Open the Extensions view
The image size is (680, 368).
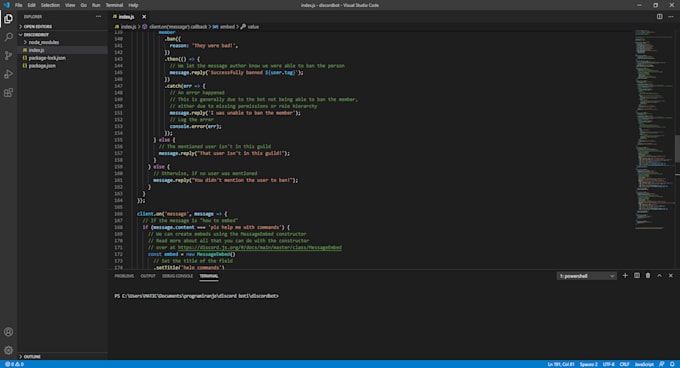tap(8, 93)
